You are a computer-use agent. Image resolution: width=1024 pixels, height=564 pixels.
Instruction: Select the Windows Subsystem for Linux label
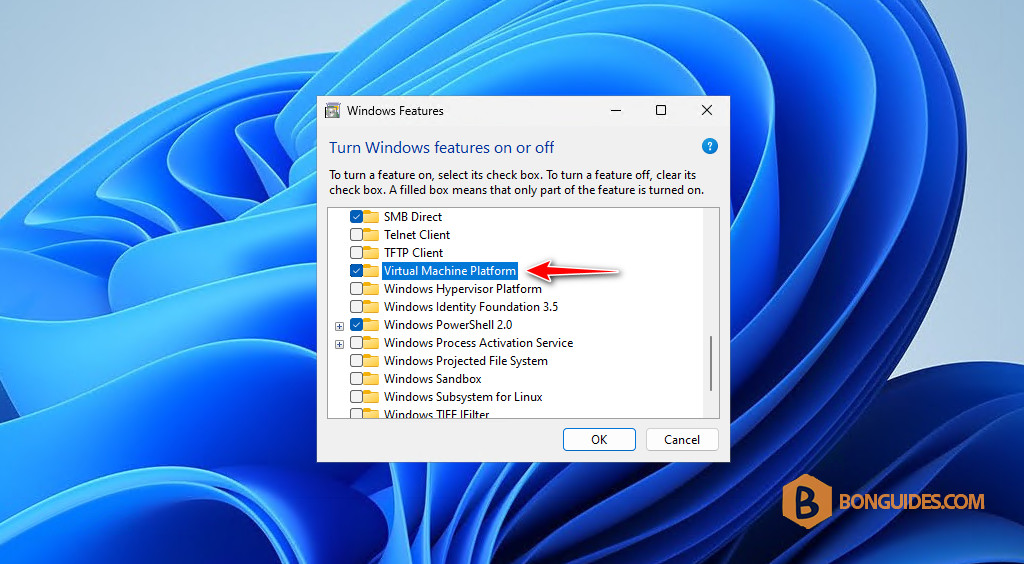click(x=463, y=397)
